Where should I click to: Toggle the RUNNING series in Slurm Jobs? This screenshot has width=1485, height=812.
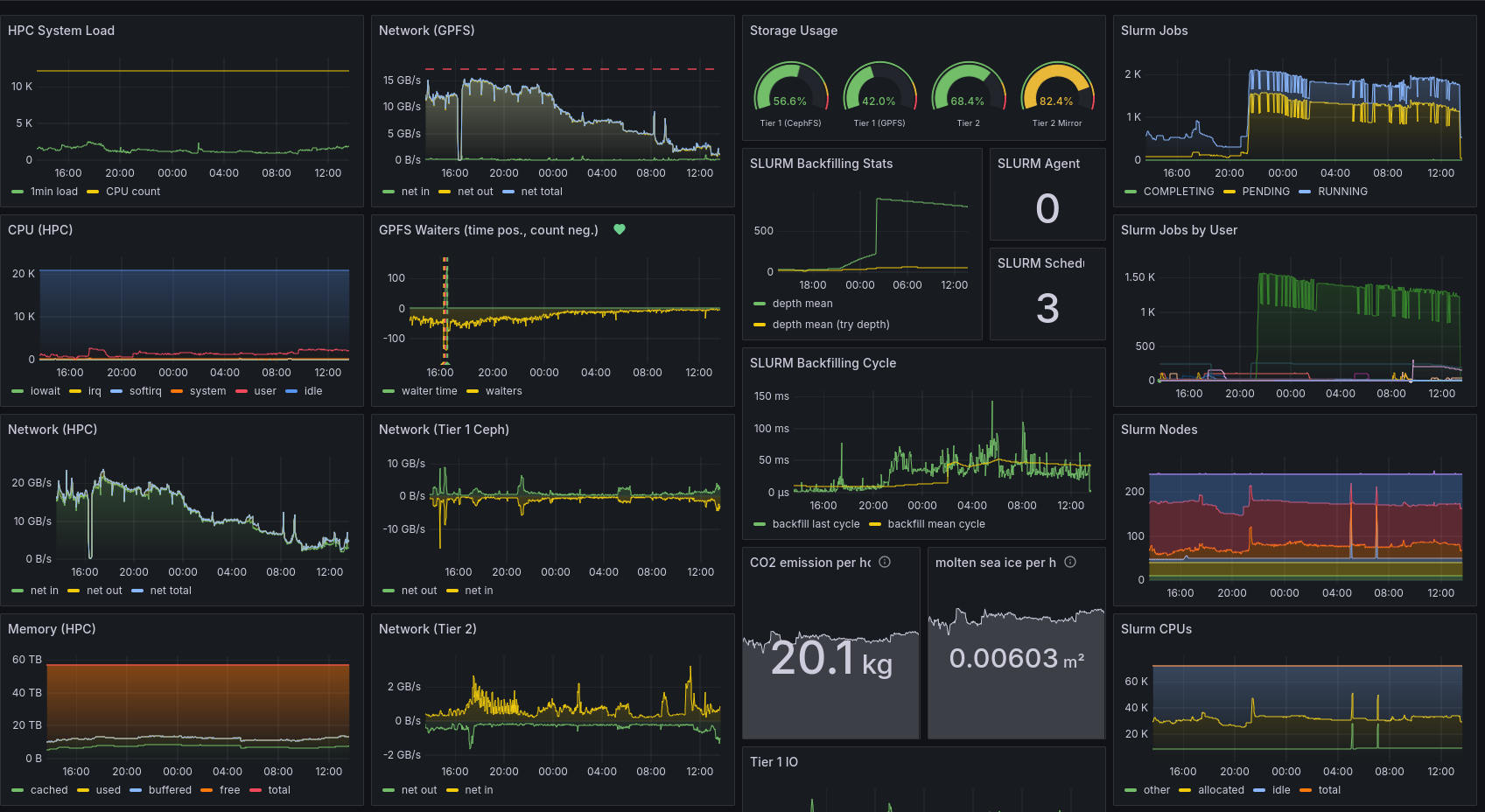(1342, 192)
